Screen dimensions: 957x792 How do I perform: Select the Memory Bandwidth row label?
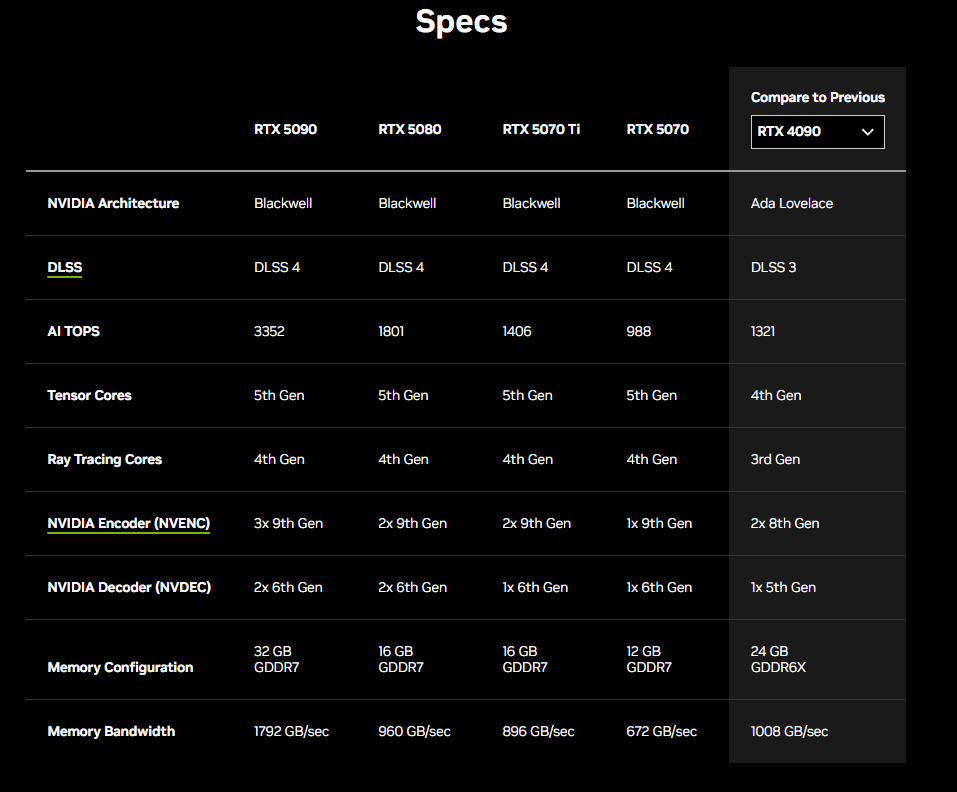111,732
